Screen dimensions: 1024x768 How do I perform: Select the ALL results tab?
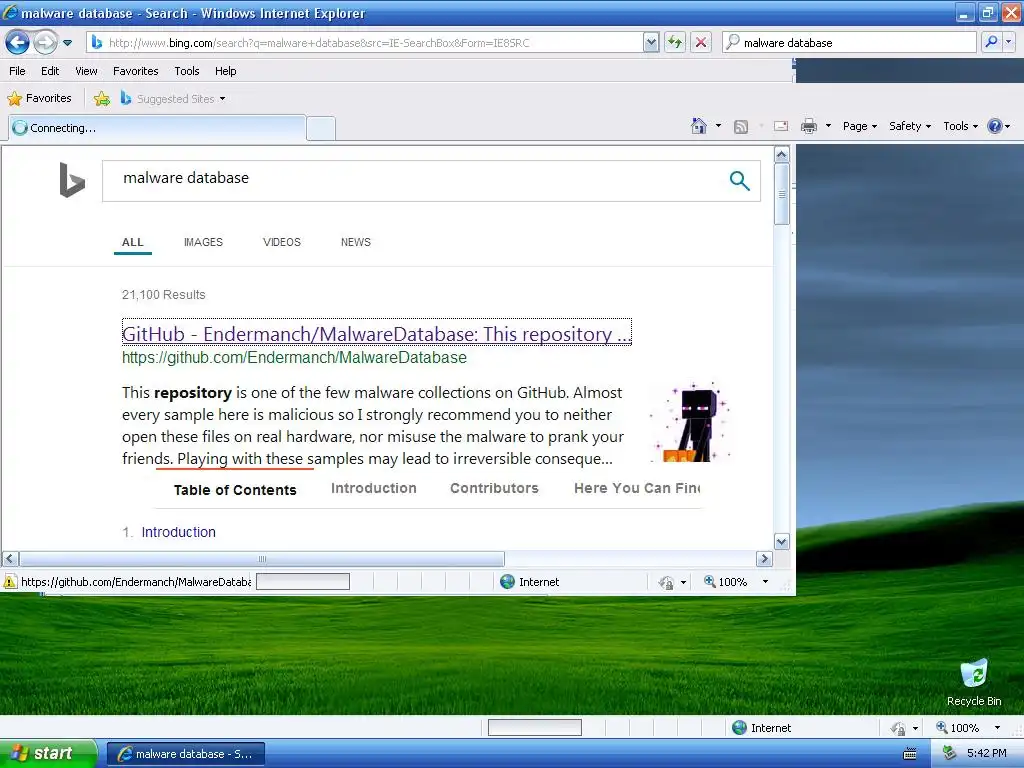(x=133, y=242)
